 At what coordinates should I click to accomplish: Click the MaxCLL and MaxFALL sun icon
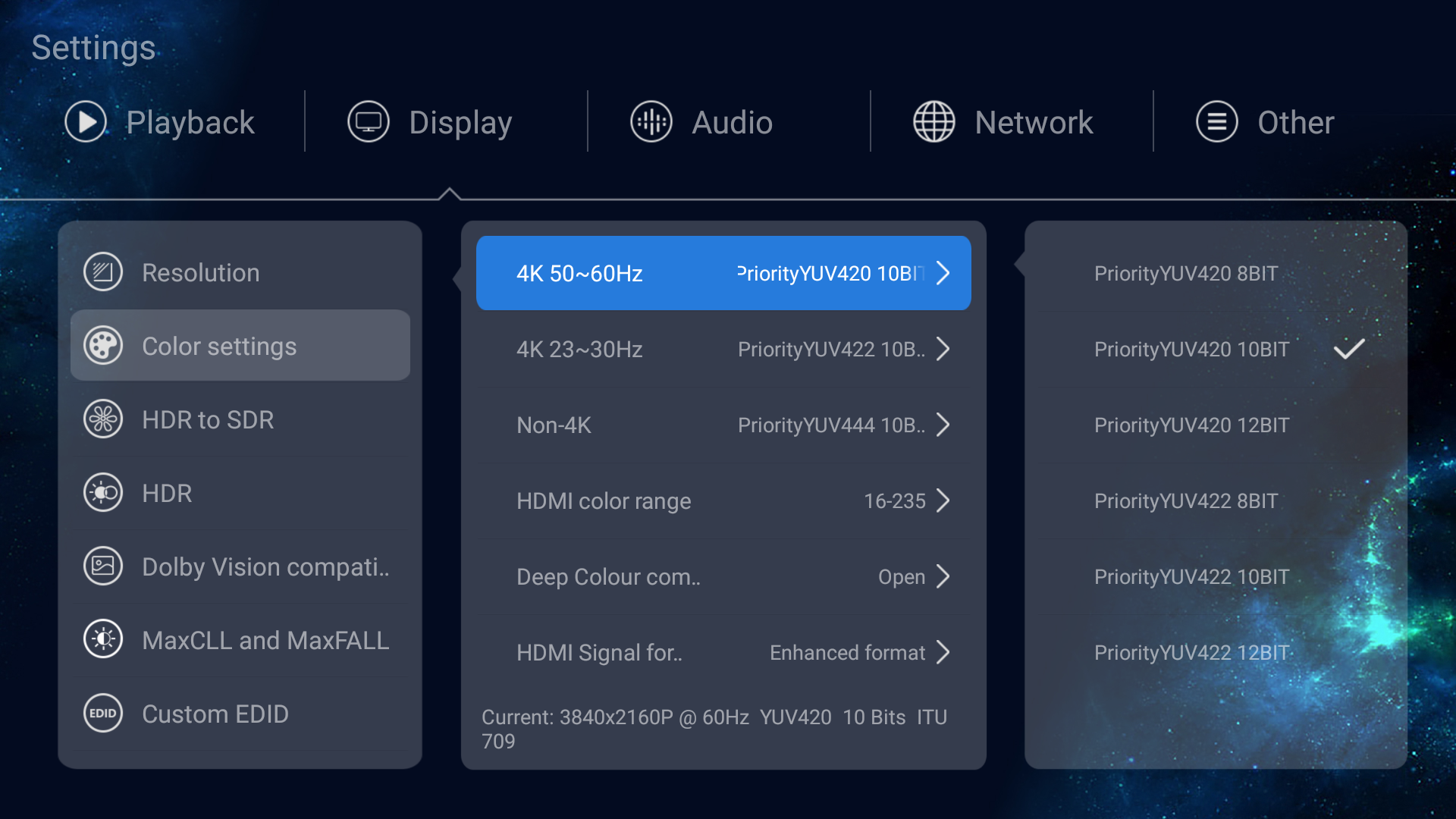pyautogui.click(x=103, y=640)
